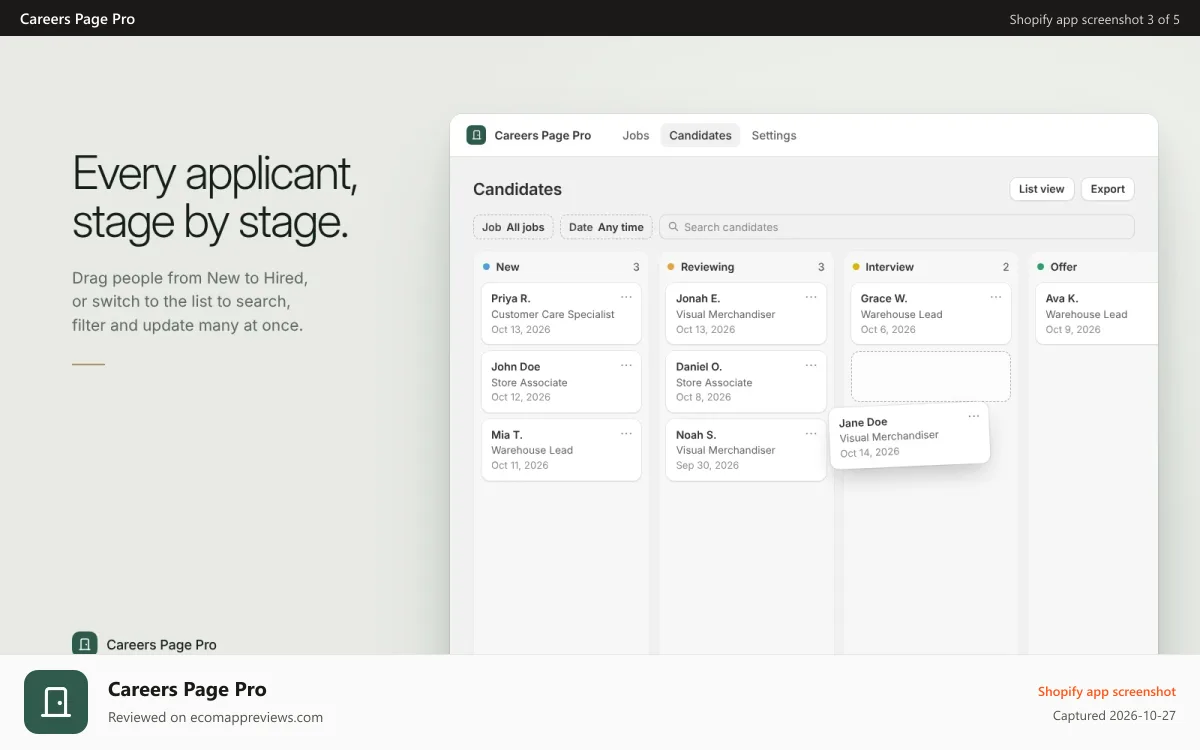The width and height of the screenshot is (1200, 750).
Task: Click 'Sep 30, 2026' on Noah S. card
Action: (x=707, y=465)
